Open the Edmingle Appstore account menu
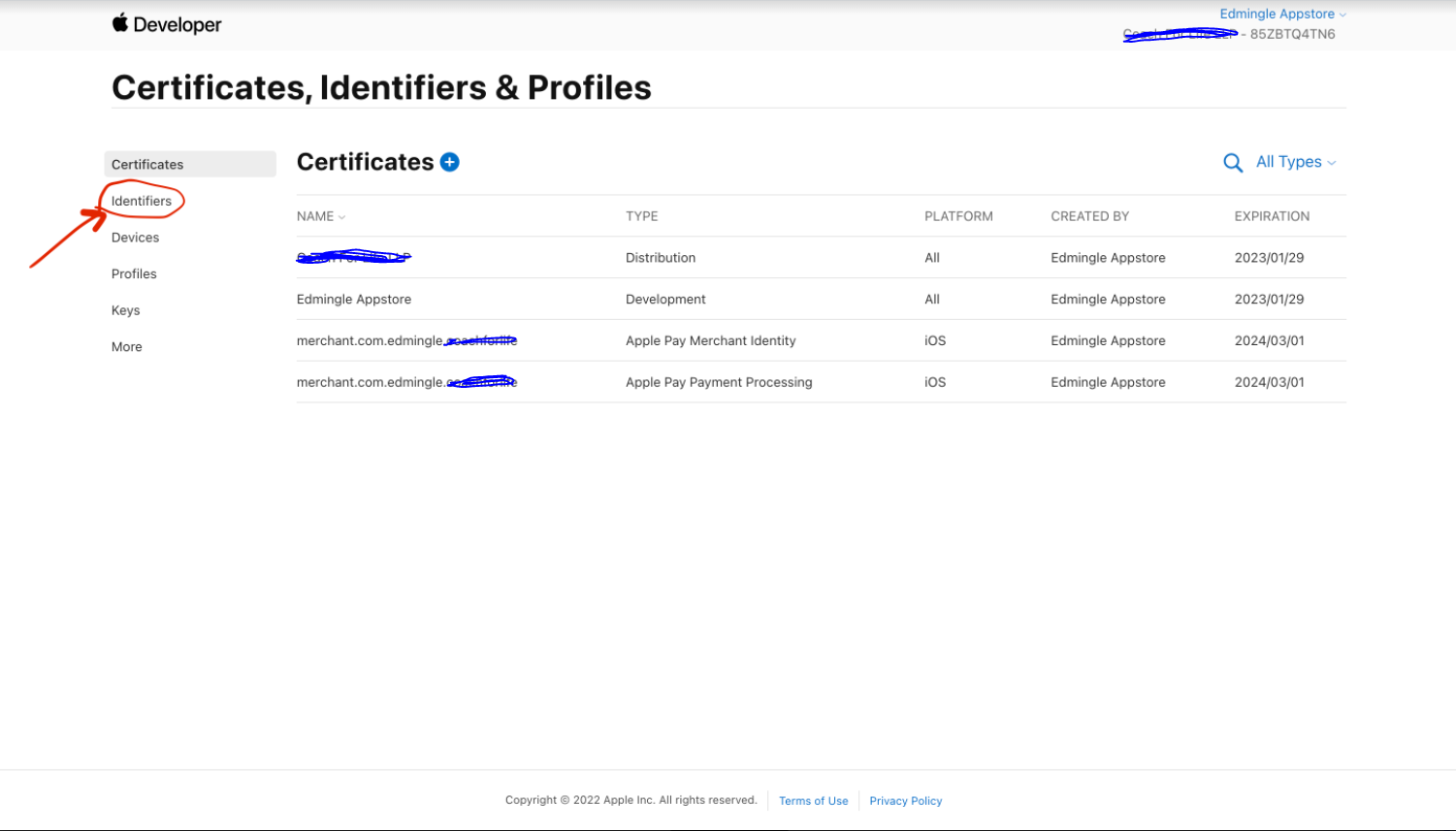 coord(1282,14)
